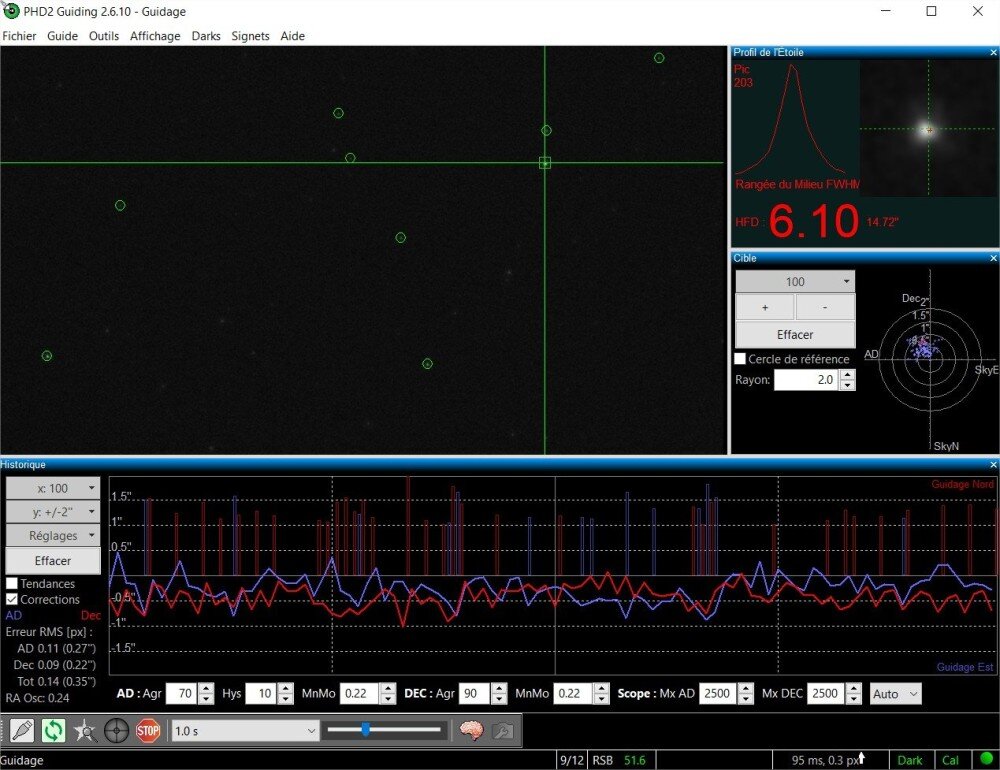The image size is (1000, 770).
Task: Stop capture using the STOP sign icon
Action: coord(149,730)
